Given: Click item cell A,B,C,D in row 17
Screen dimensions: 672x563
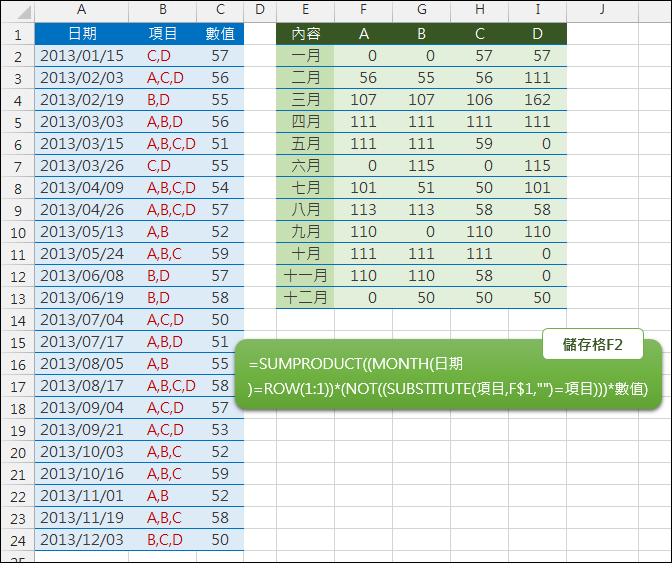Looking at the screenshot, I should (162, 386).
